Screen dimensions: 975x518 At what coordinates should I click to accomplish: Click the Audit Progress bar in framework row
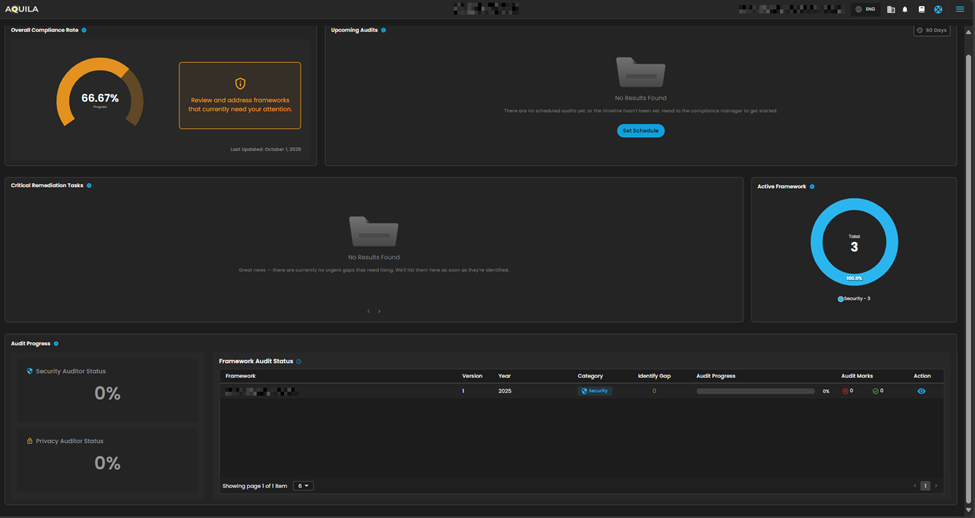[x=755, y=391]
